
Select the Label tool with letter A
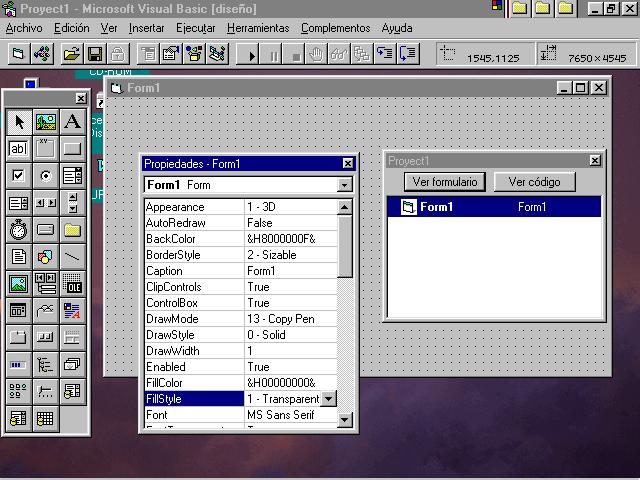72,122
